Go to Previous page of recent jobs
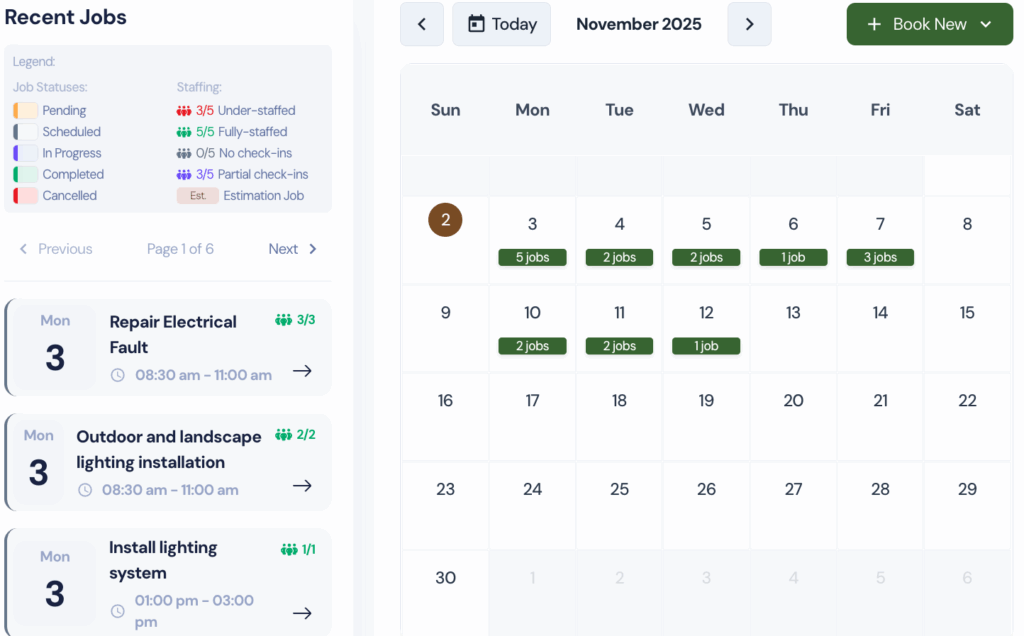 pos(56,249)
